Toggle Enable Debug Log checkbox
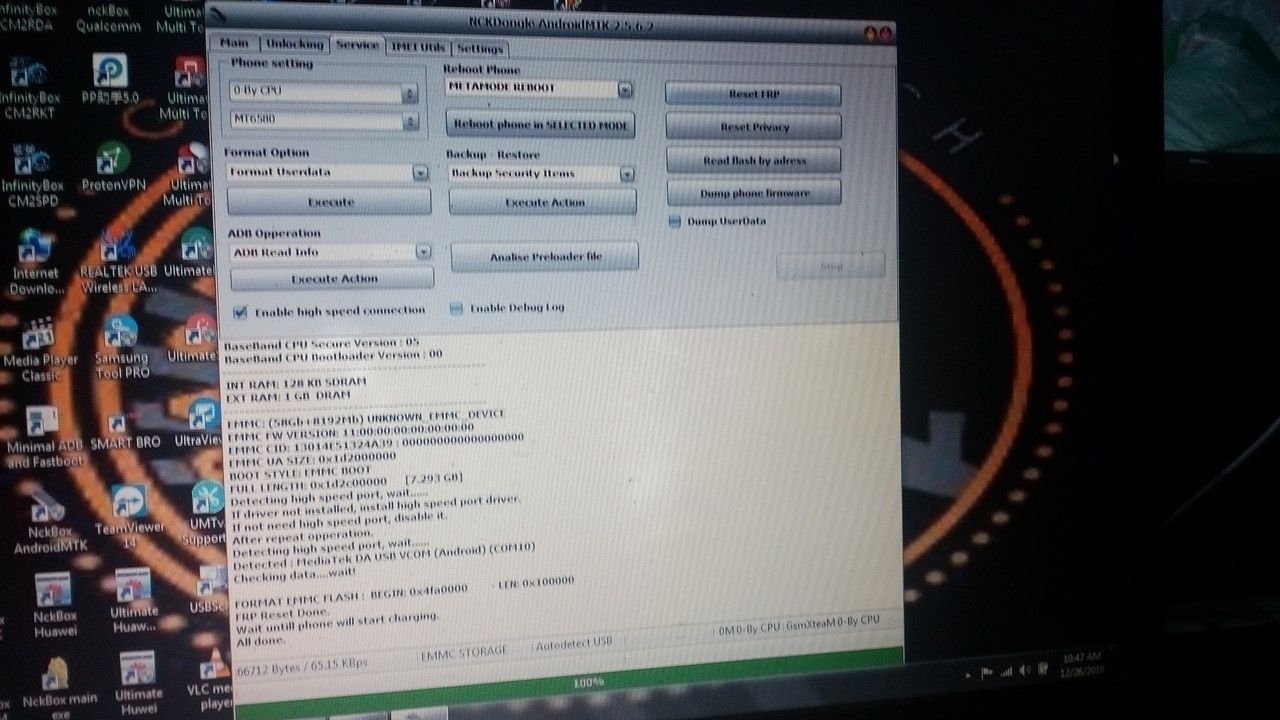 pos(456,309)
